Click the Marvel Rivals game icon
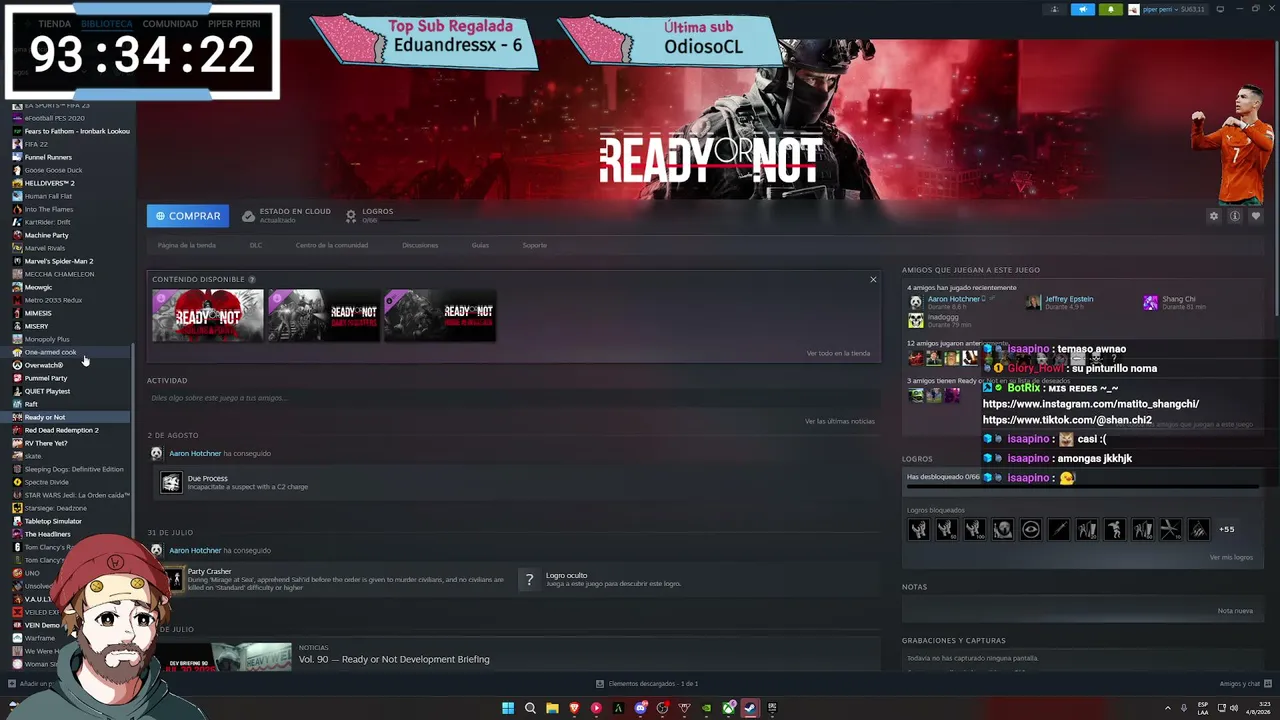This screenshot has height=720, width=1280. click(17, 248)
